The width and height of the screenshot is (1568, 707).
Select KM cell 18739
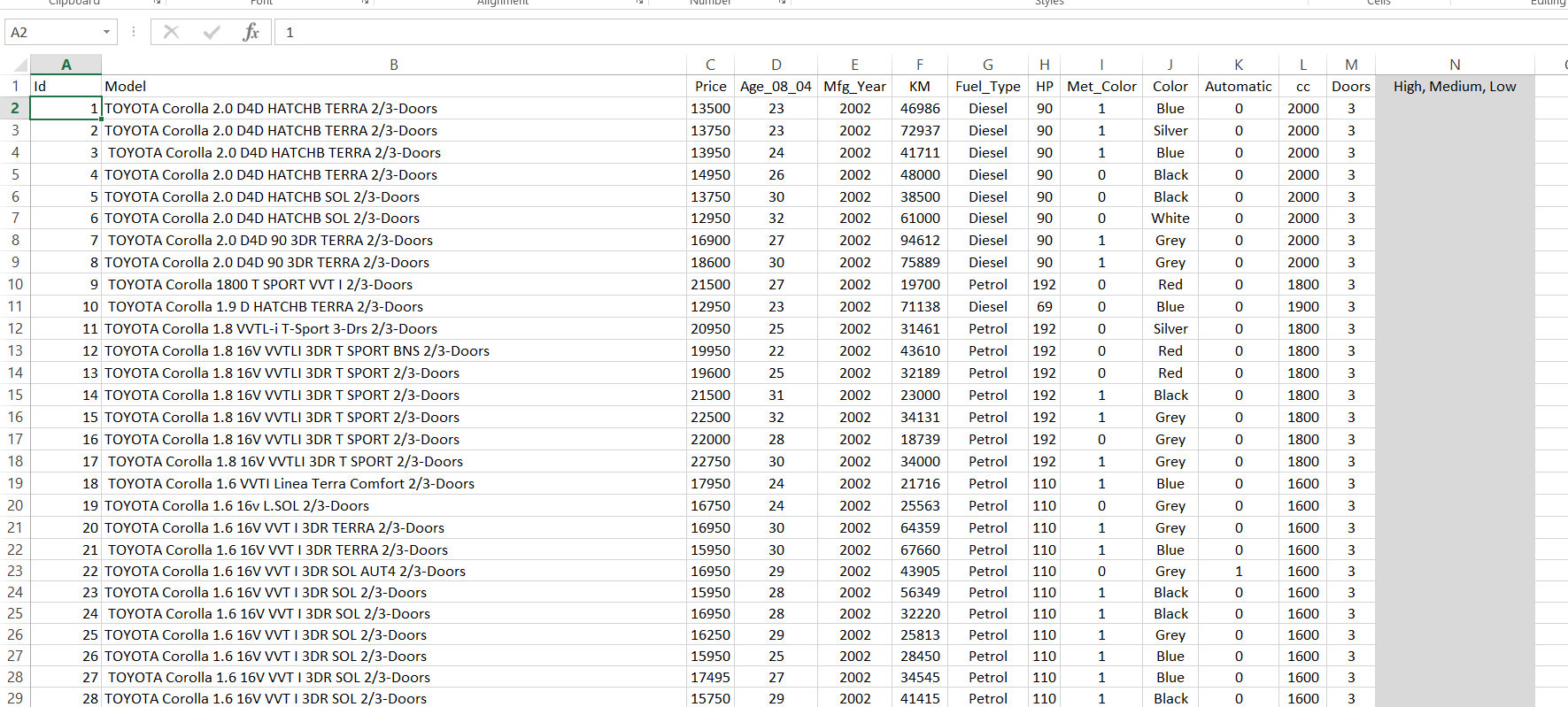pyautogui.click(x=920, y=439)
